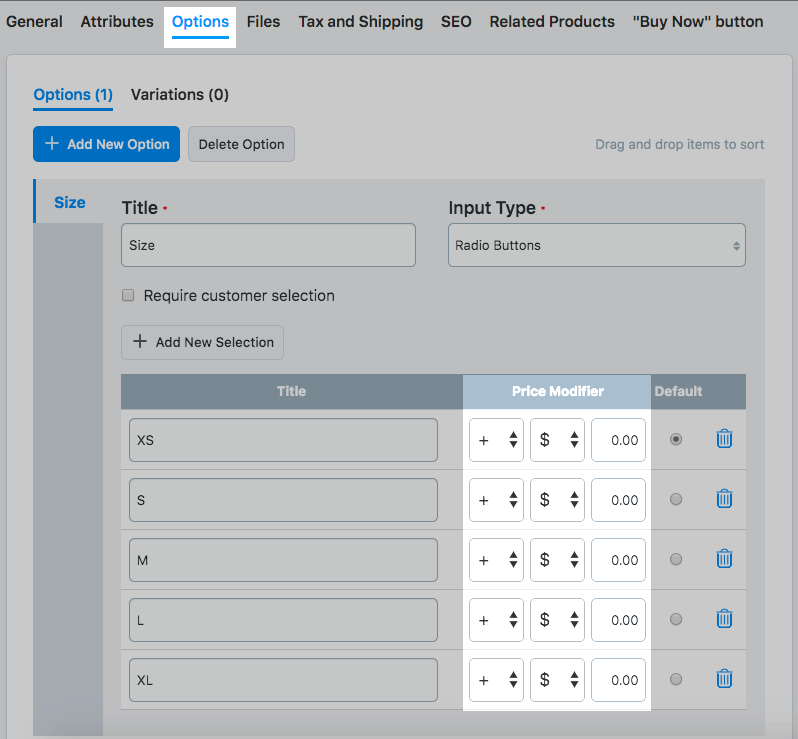
Task: Go to the Tax and Shipping tab
Action: (360, 21)
